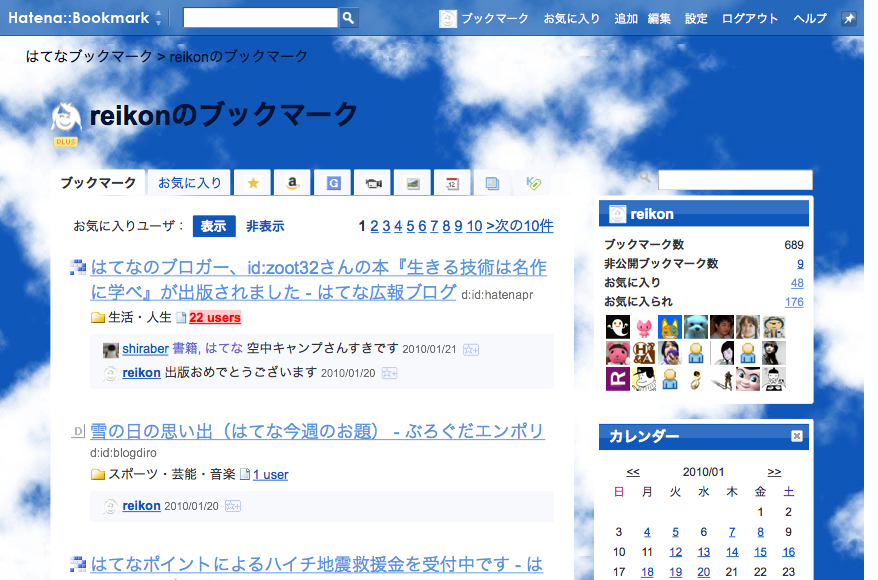Click shiraber username link
The image size is (878, 580).
pyautogui.click(x=146, y=349)
